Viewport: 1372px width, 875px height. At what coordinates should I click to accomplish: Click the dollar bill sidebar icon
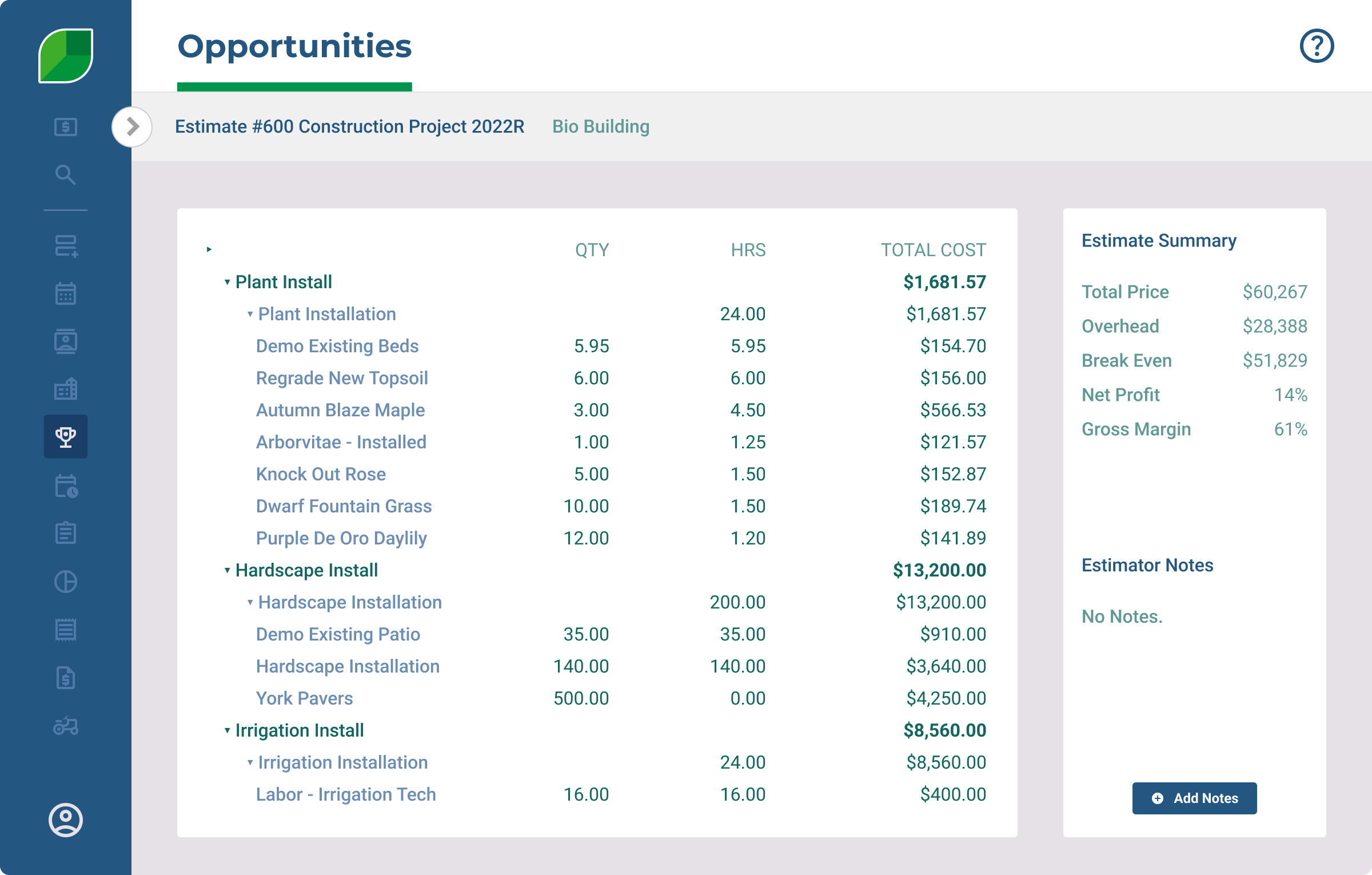(x=66, y=127)
